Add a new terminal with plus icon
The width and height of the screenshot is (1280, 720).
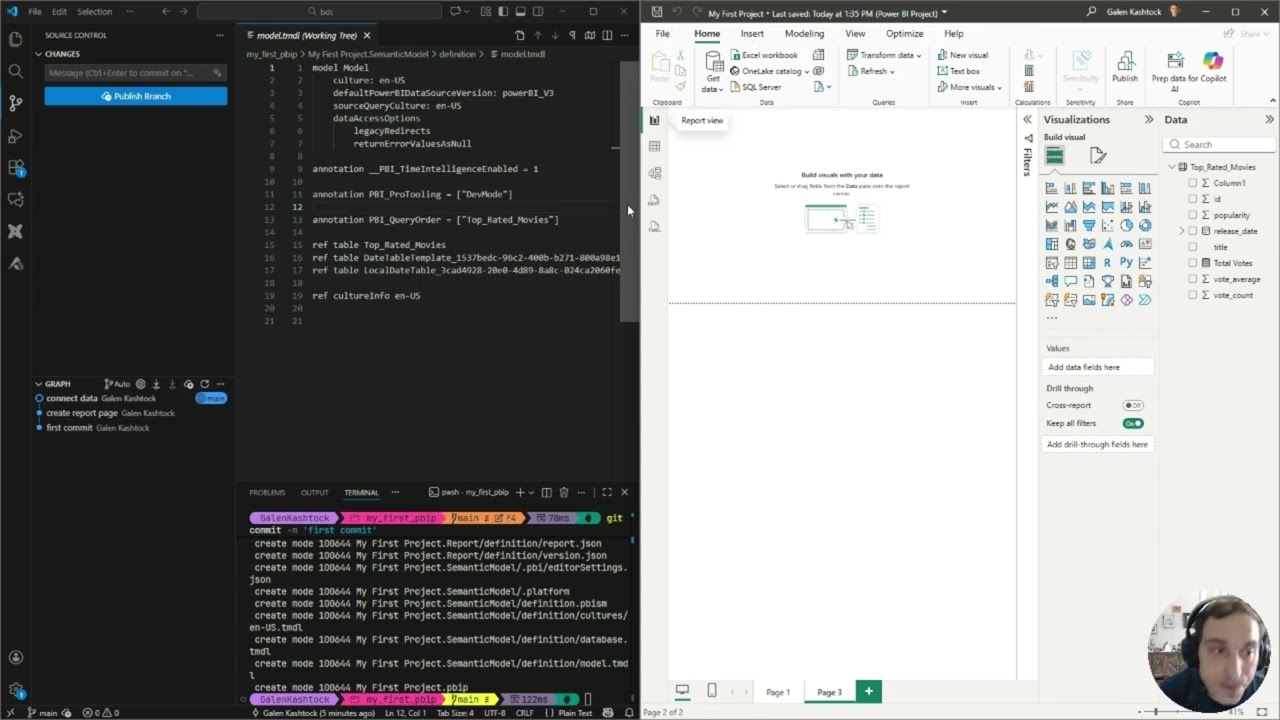[519, 492]
